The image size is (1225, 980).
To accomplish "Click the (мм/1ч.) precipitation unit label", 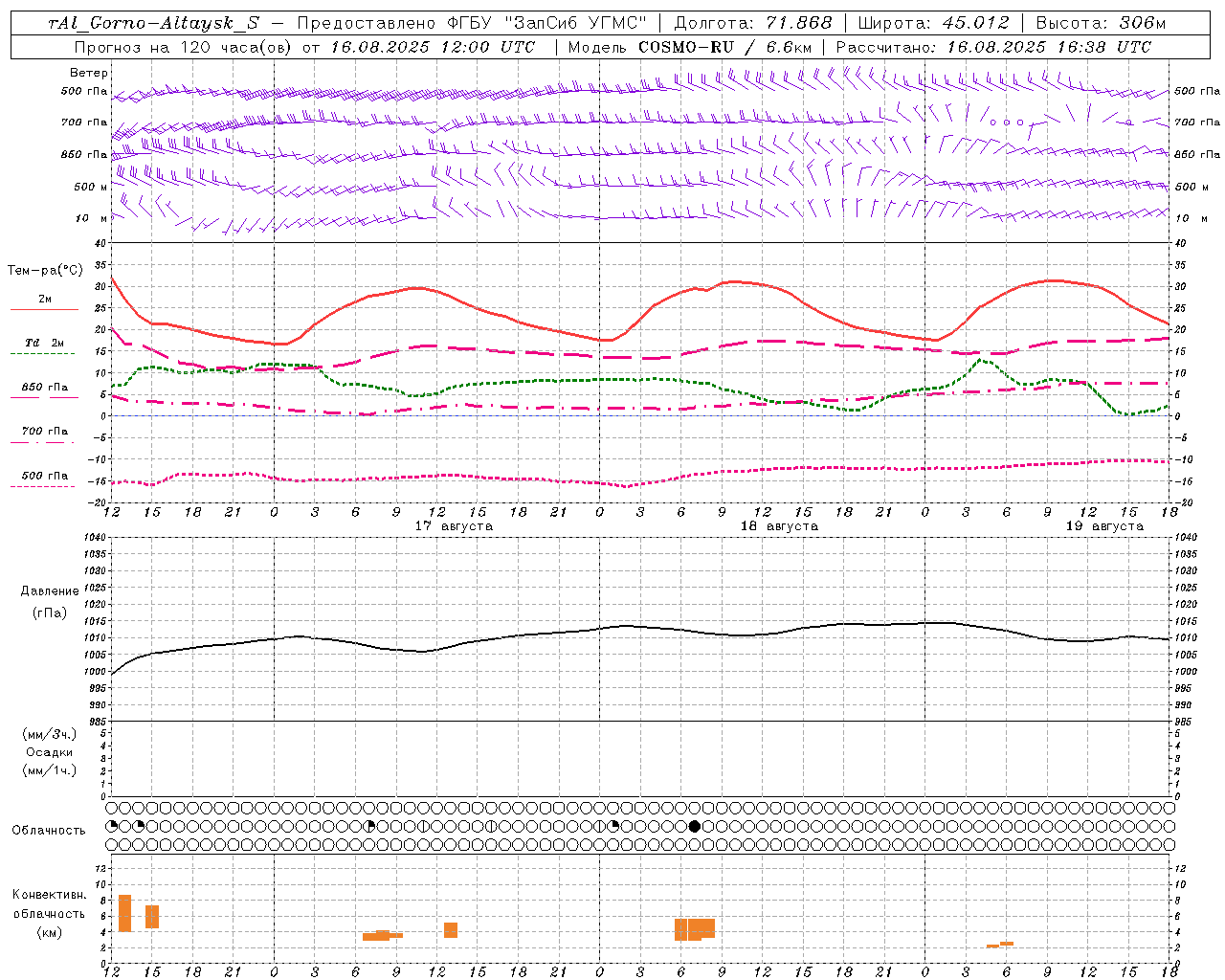I will click(x=50, y=770).
